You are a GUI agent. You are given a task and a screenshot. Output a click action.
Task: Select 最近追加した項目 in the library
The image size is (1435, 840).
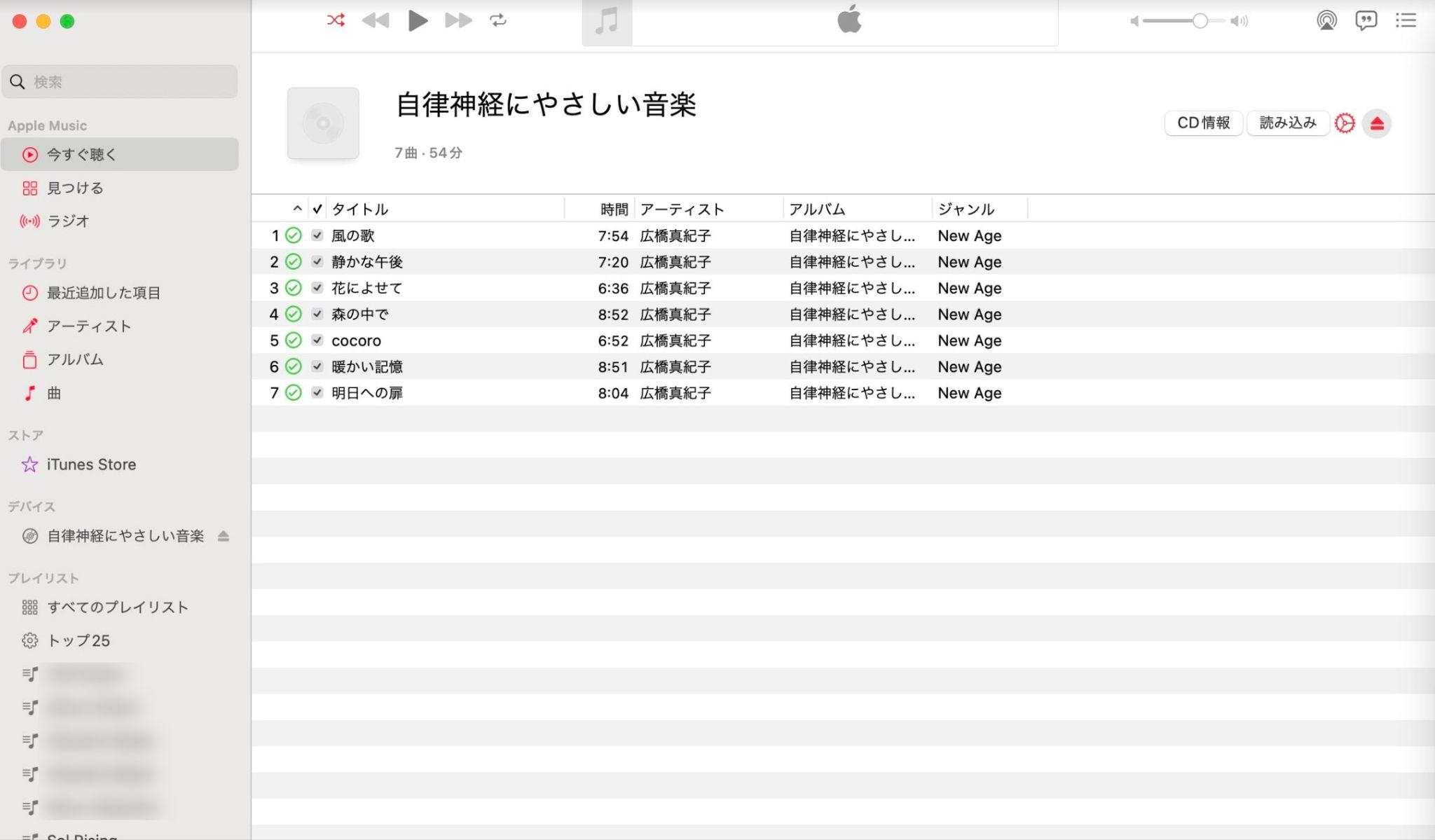coord(120,293)
